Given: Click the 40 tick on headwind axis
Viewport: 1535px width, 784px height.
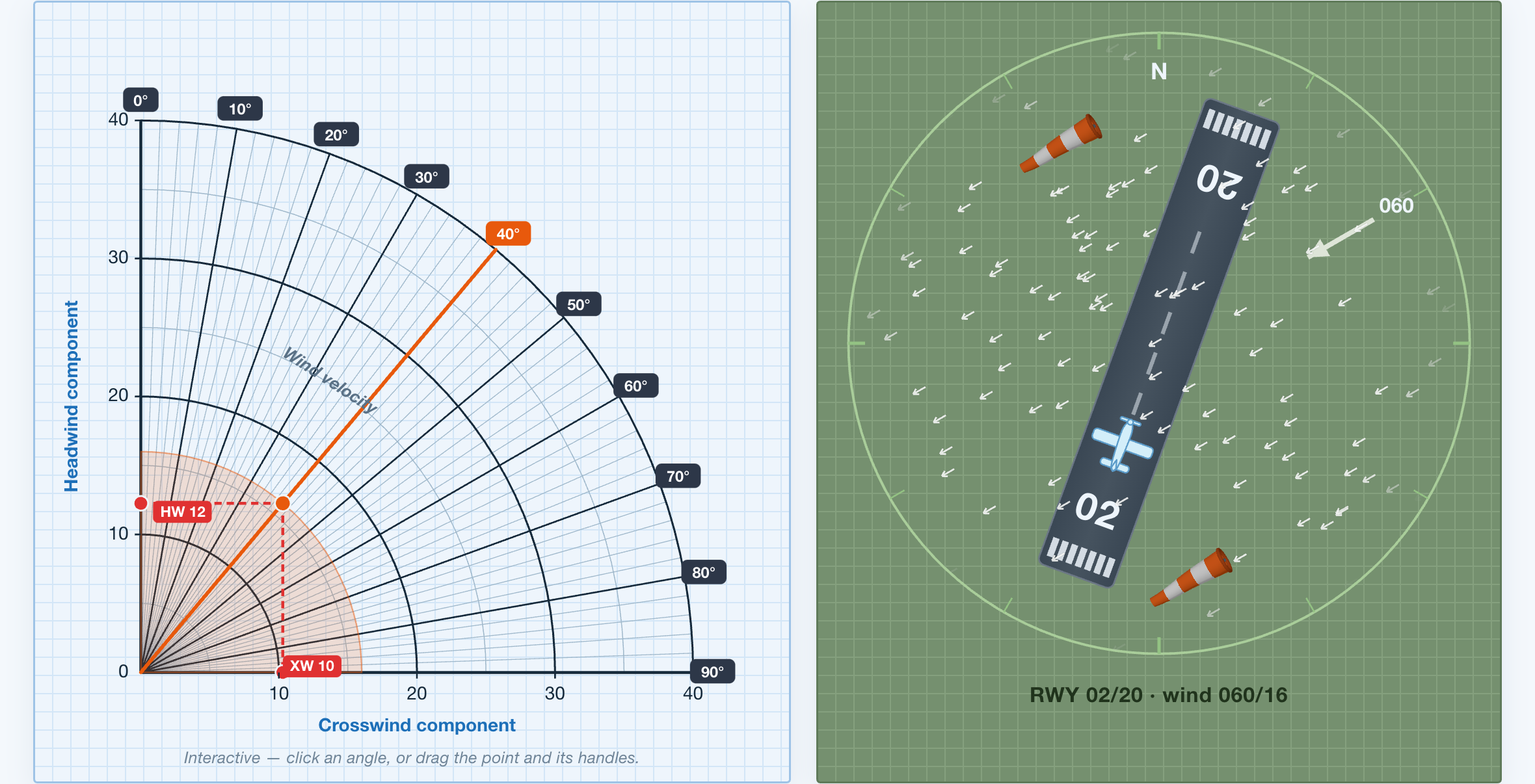Looking at the screenshot, I should [x=118, y=120].
